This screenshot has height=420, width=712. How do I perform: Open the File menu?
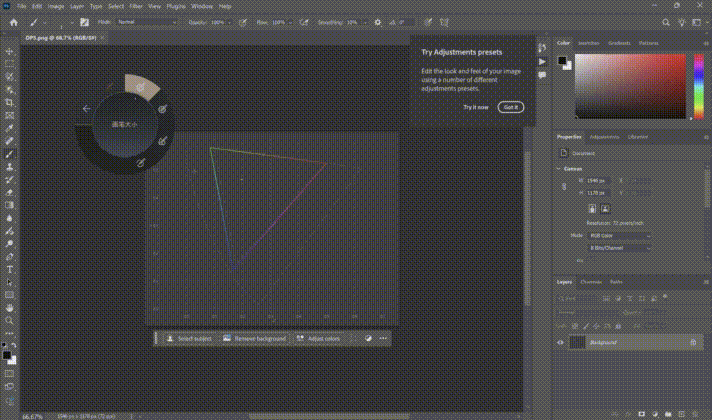pyautogui.click(x=21, y=6)
